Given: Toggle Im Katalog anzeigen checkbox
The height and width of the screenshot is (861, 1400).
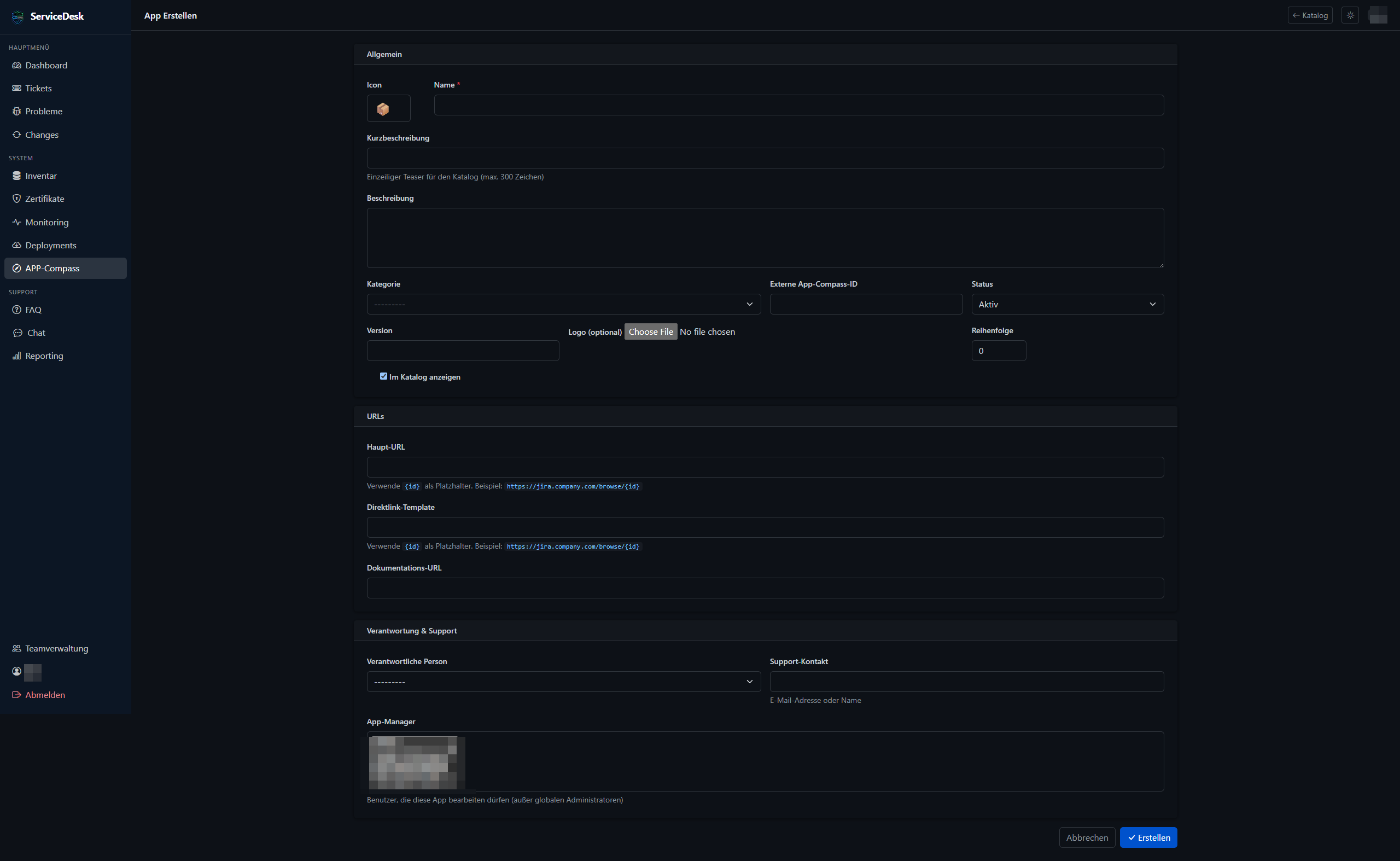Looking at the screenshot, I should pos(383,376).
